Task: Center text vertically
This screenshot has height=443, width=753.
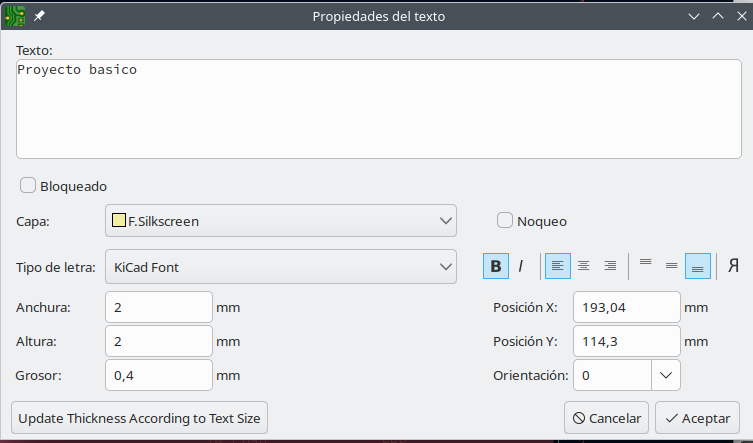Action: pos(671,266)
